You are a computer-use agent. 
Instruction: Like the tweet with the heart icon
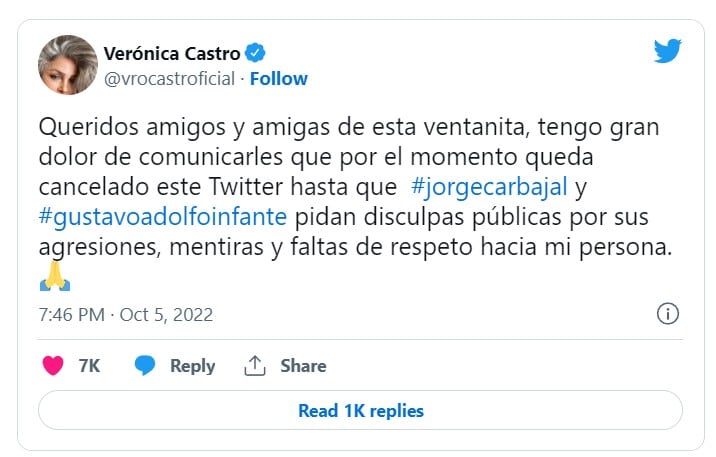point(53,366)
